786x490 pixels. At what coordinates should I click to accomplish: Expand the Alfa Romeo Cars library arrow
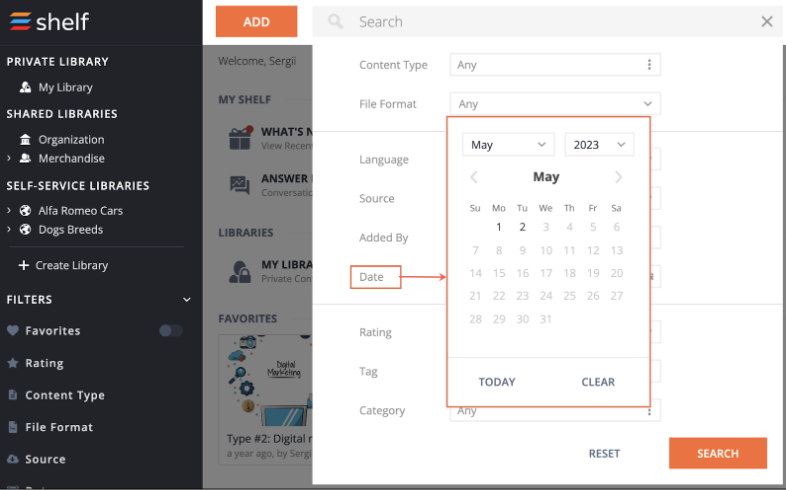coord(9,210)
